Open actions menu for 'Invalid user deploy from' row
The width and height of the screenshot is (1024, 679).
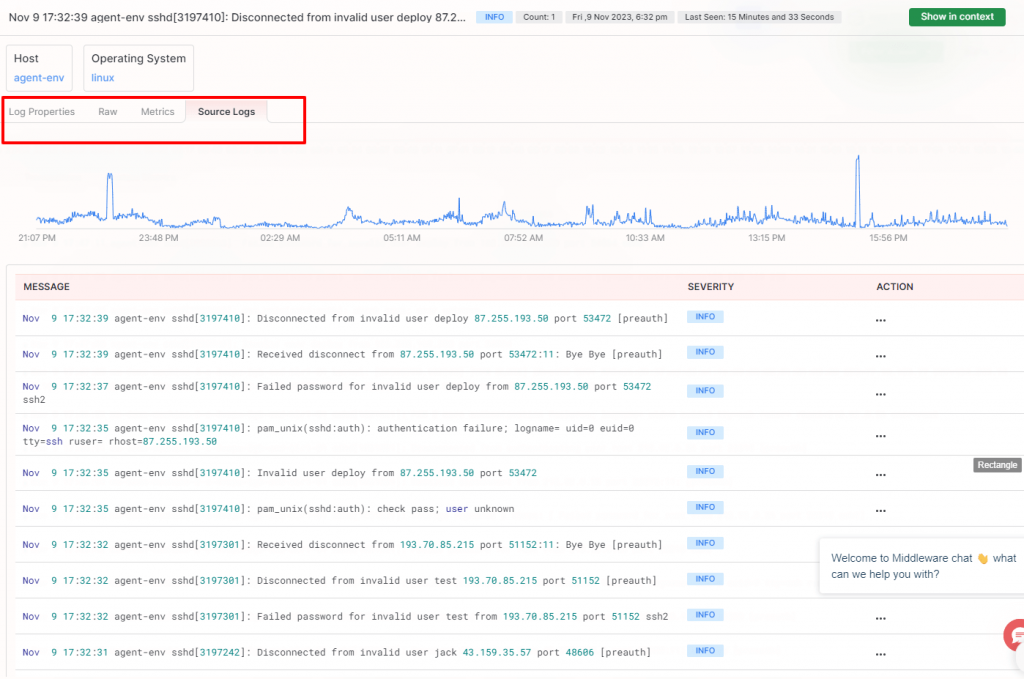[880, 475]
